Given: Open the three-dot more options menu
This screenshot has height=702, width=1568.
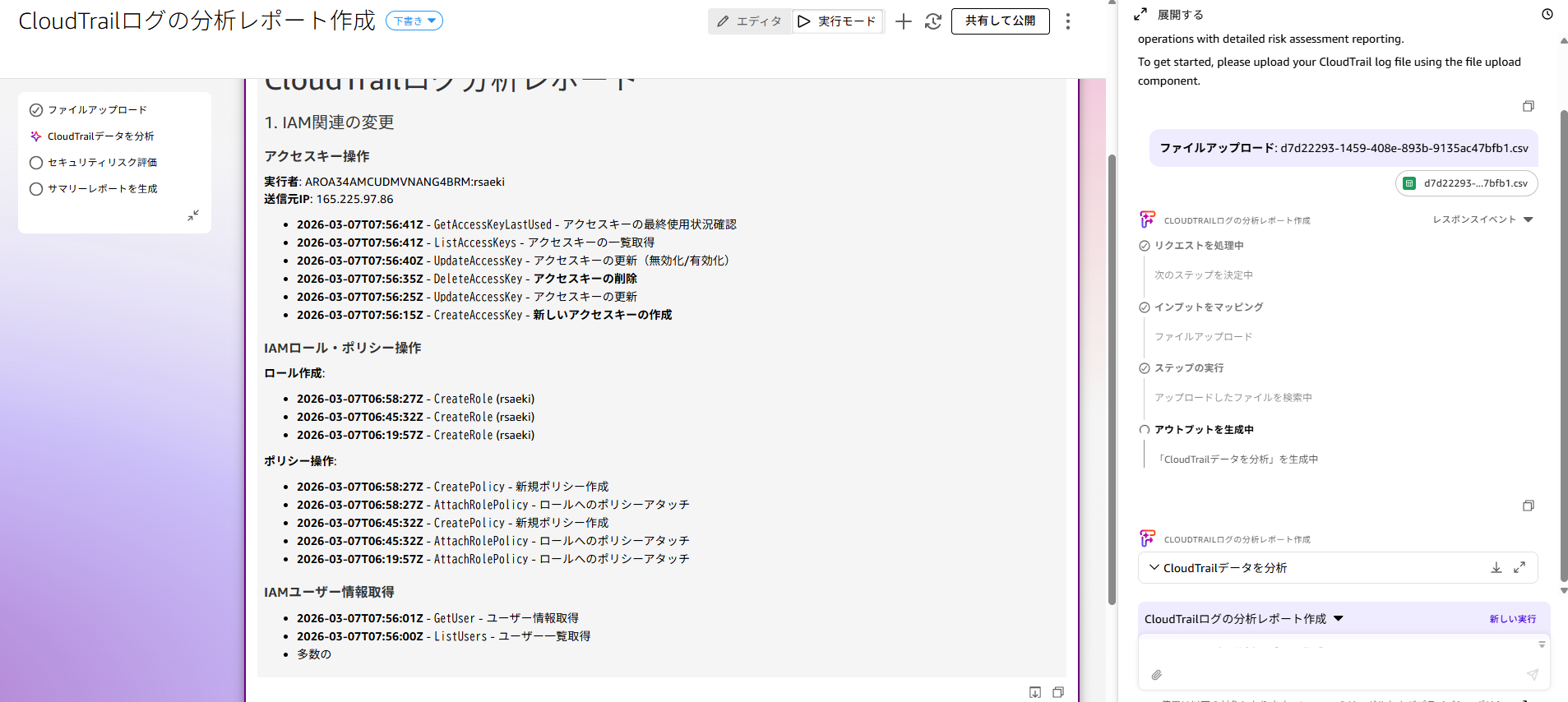Looking at the screenshot, I should 1067,21.
